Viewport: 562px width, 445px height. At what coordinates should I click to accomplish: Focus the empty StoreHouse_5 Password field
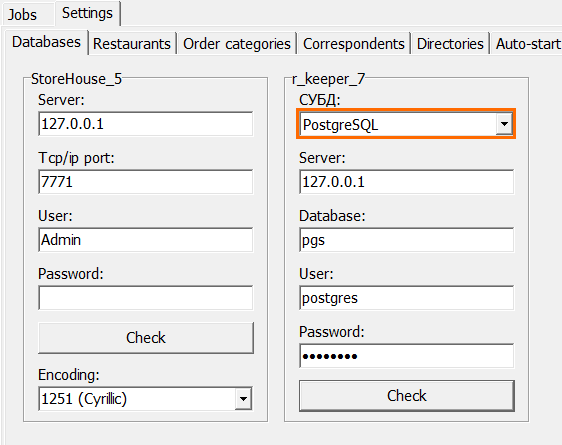(x=146, y=298)
